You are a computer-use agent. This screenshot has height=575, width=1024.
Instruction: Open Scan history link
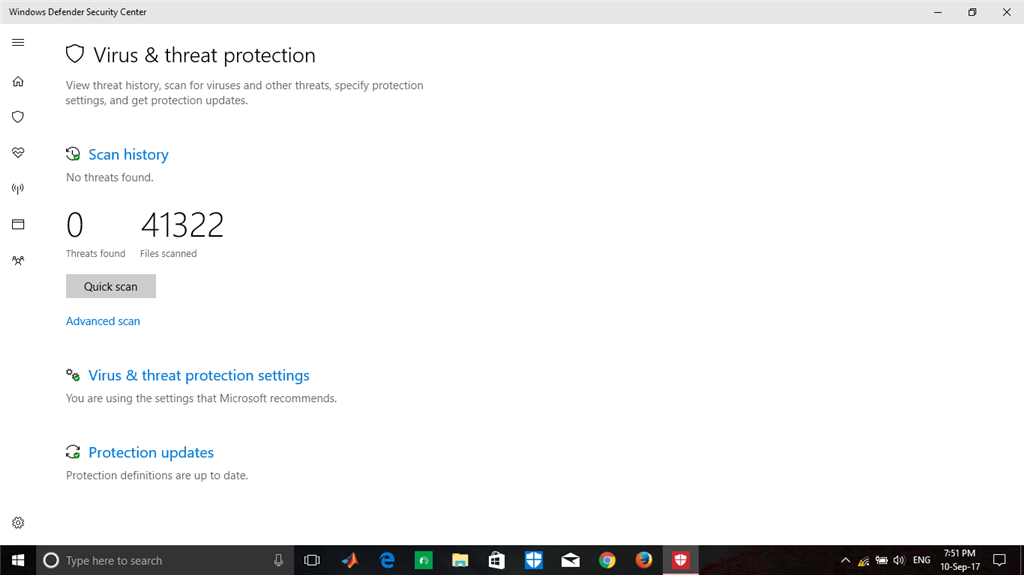click(129, 154)
